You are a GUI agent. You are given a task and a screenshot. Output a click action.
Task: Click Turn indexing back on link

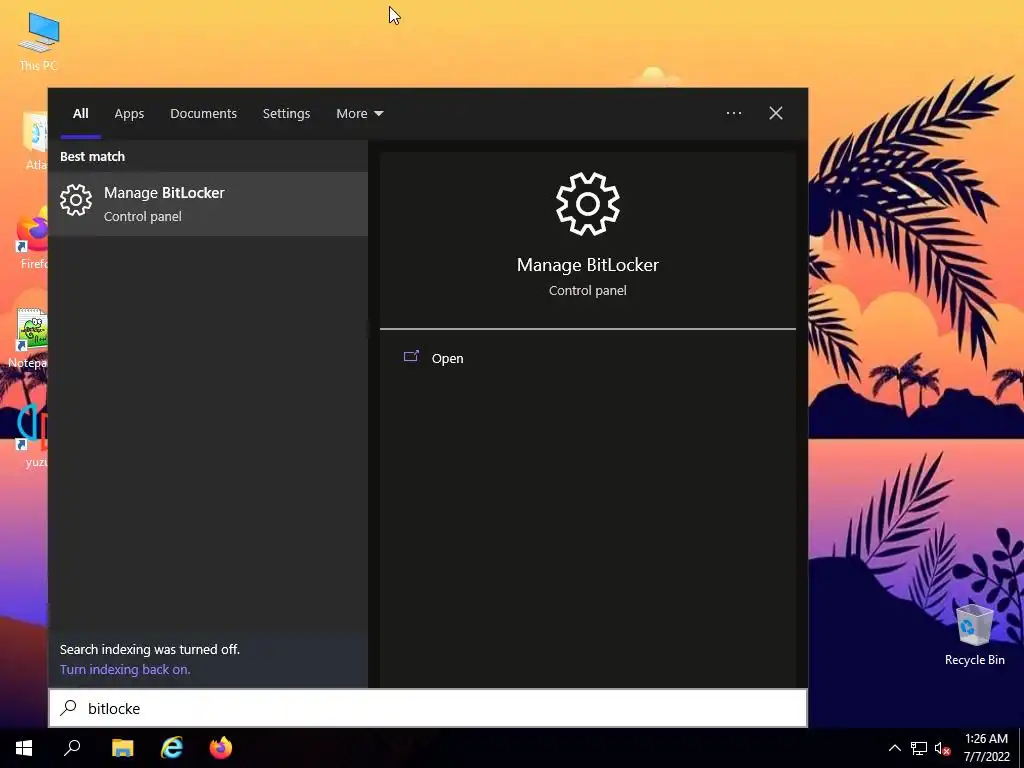pos(125,669)
